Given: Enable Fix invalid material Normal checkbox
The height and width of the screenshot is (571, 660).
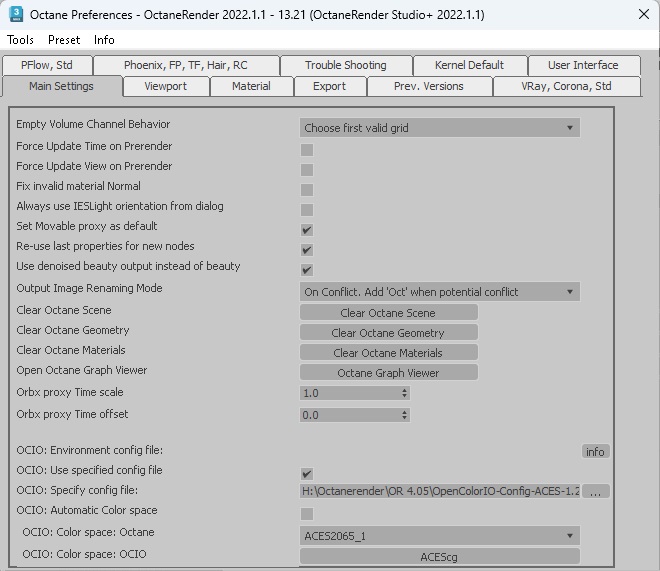Looking at the screenshot, I should (x=307, y=190).
